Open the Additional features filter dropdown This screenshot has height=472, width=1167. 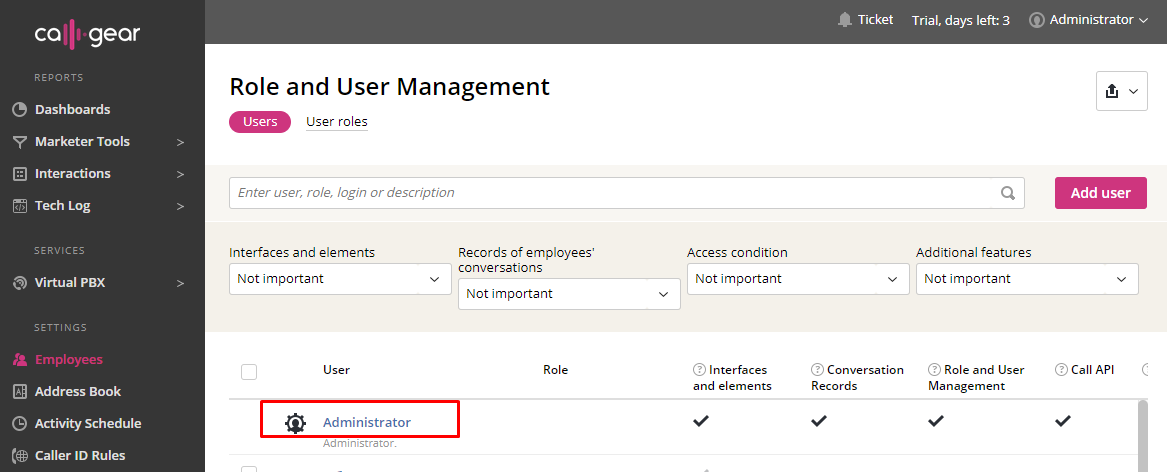pyautogui.click(x=1027, y=279)
